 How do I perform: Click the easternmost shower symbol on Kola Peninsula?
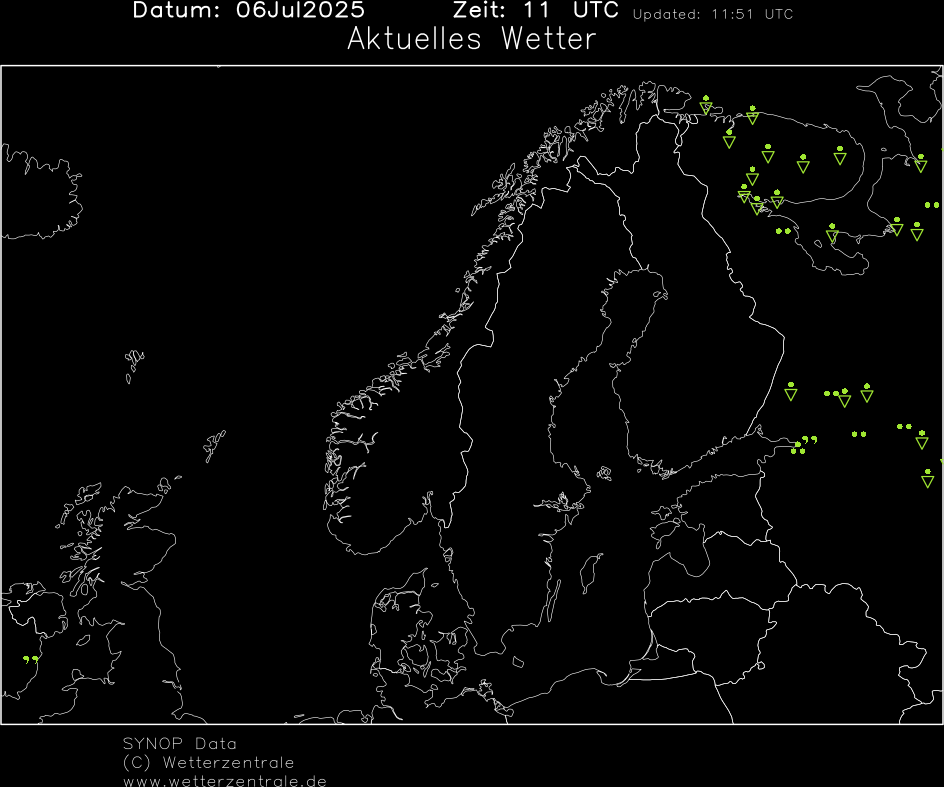click(x=840, y=155)
